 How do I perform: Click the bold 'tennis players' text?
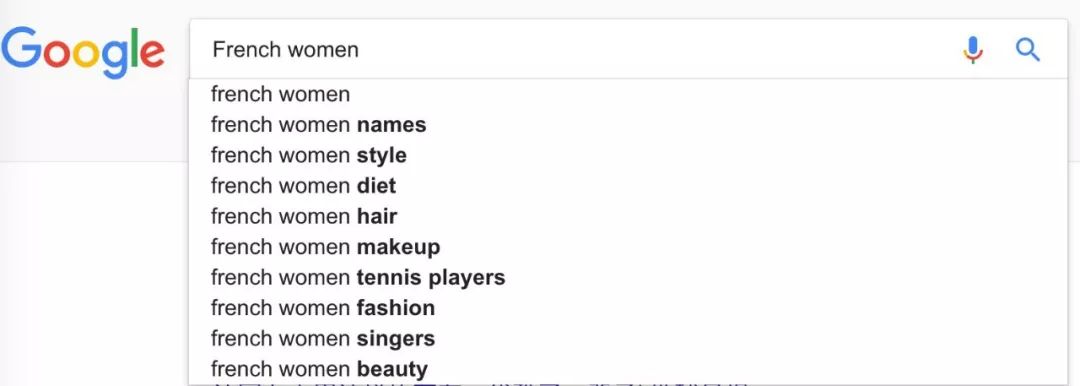point(430,278)
